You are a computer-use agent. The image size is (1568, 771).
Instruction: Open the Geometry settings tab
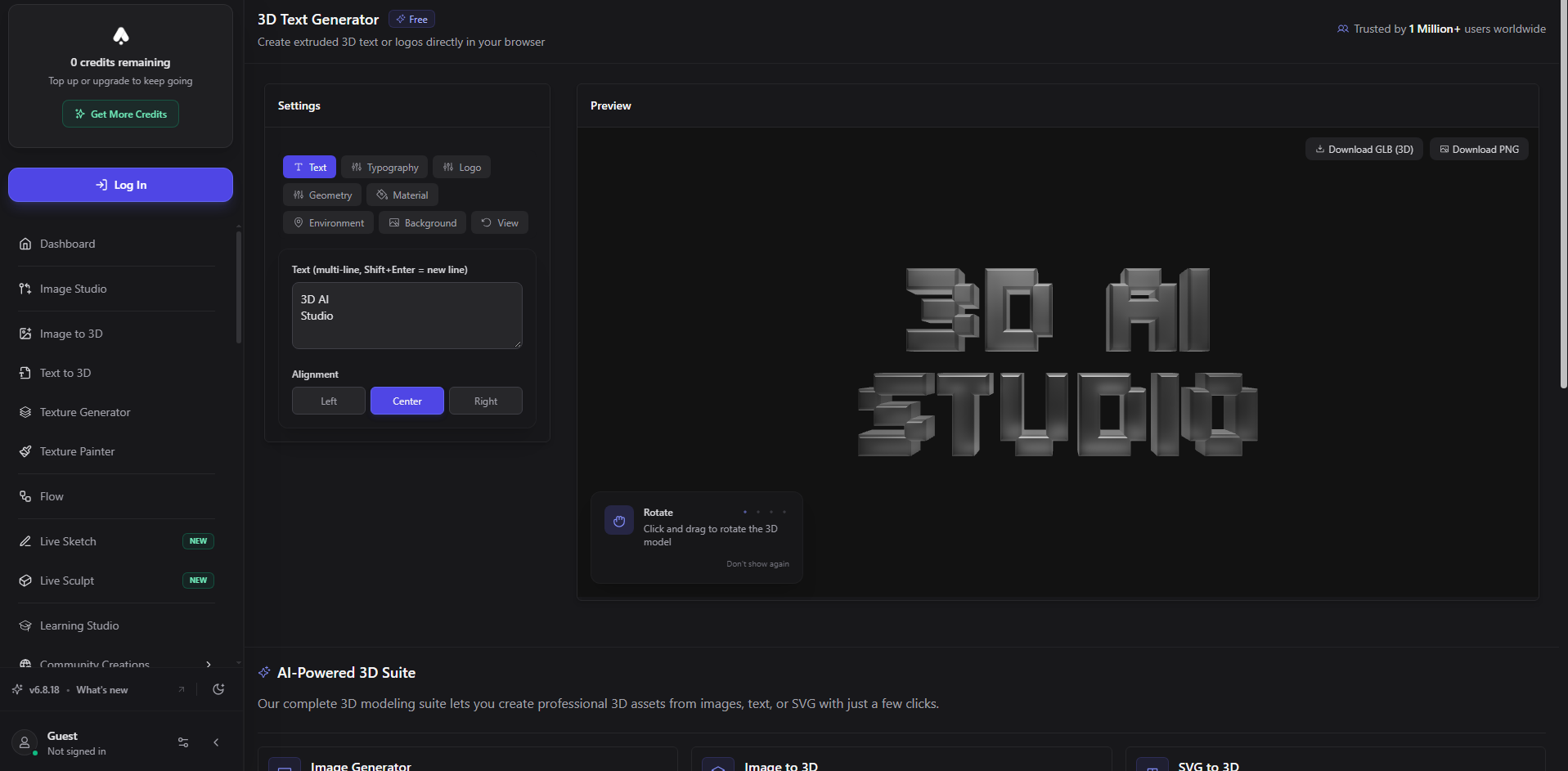tap(322, 195)
